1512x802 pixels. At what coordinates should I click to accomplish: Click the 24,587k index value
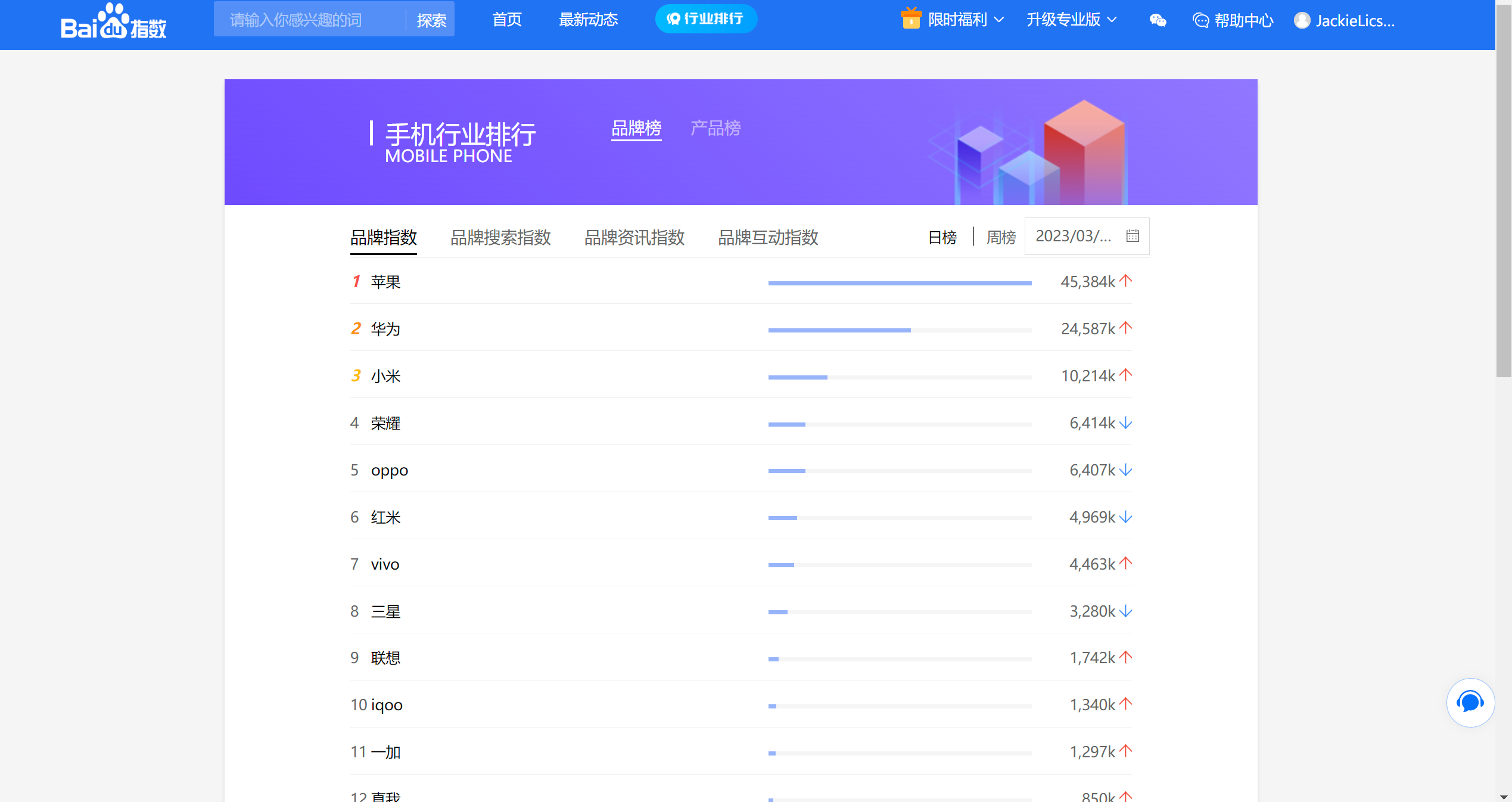1088,328
